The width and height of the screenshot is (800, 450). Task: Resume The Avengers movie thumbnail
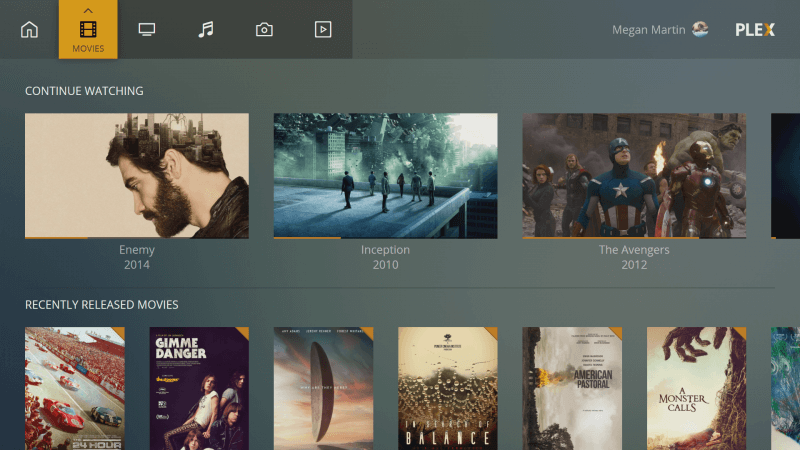tap(634, 175)
